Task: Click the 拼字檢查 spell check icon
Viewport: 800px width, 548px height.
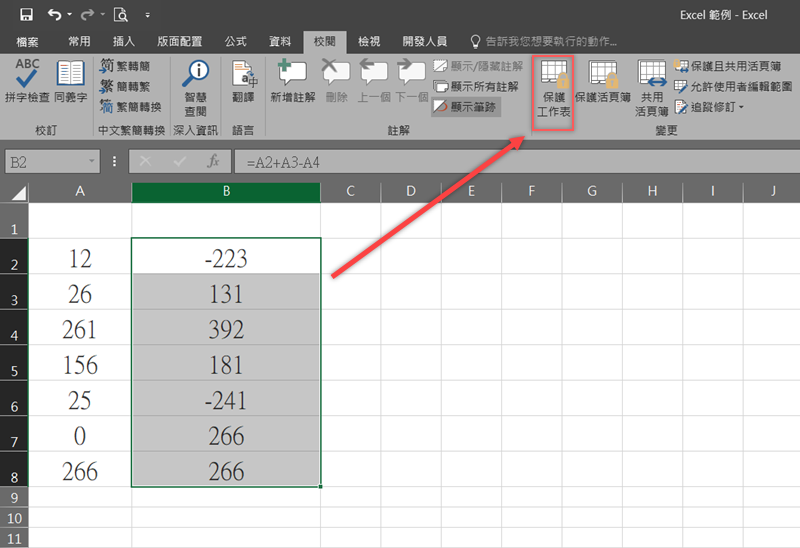Action: (28, 82)
